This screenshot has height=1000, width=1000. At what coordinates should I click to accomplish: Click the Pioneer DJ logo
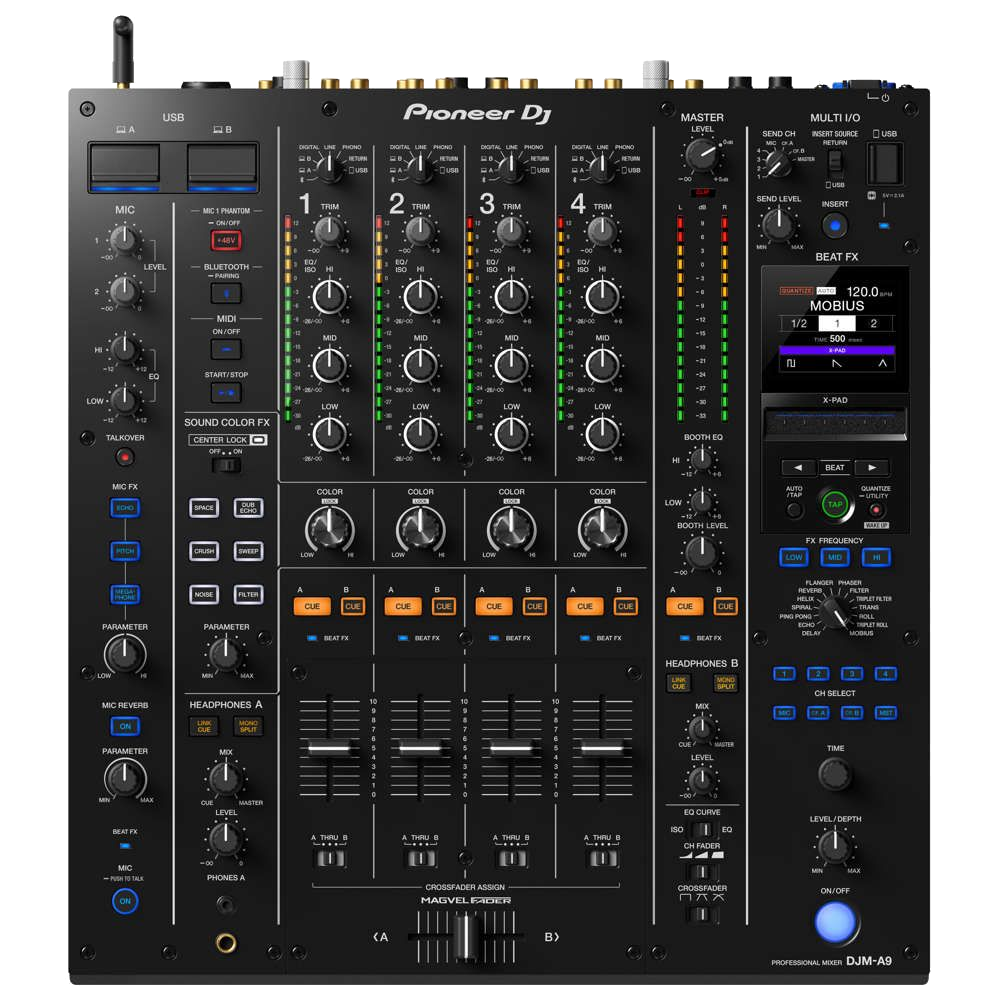(x=478, y=114)
